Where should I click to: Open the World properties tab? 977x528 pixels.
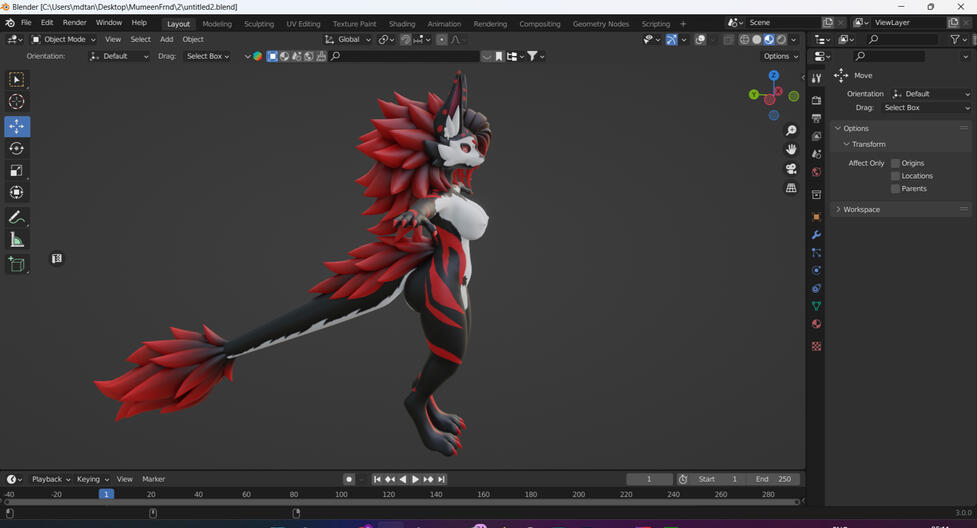816,172
